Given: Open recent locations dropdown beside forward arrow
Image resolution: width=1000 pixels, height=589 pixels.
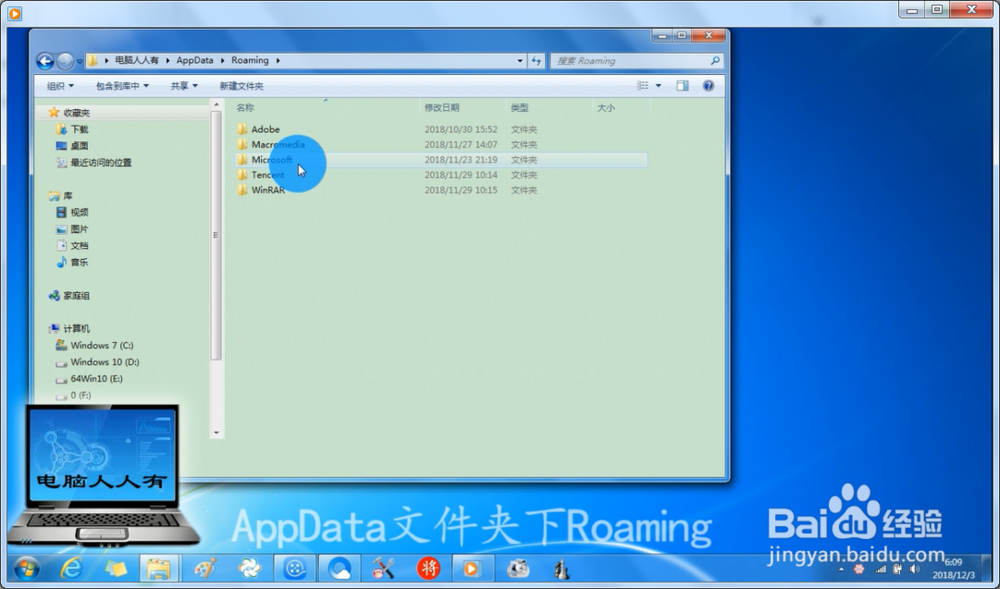Looking at the screenshot, I should click(80, 61).
